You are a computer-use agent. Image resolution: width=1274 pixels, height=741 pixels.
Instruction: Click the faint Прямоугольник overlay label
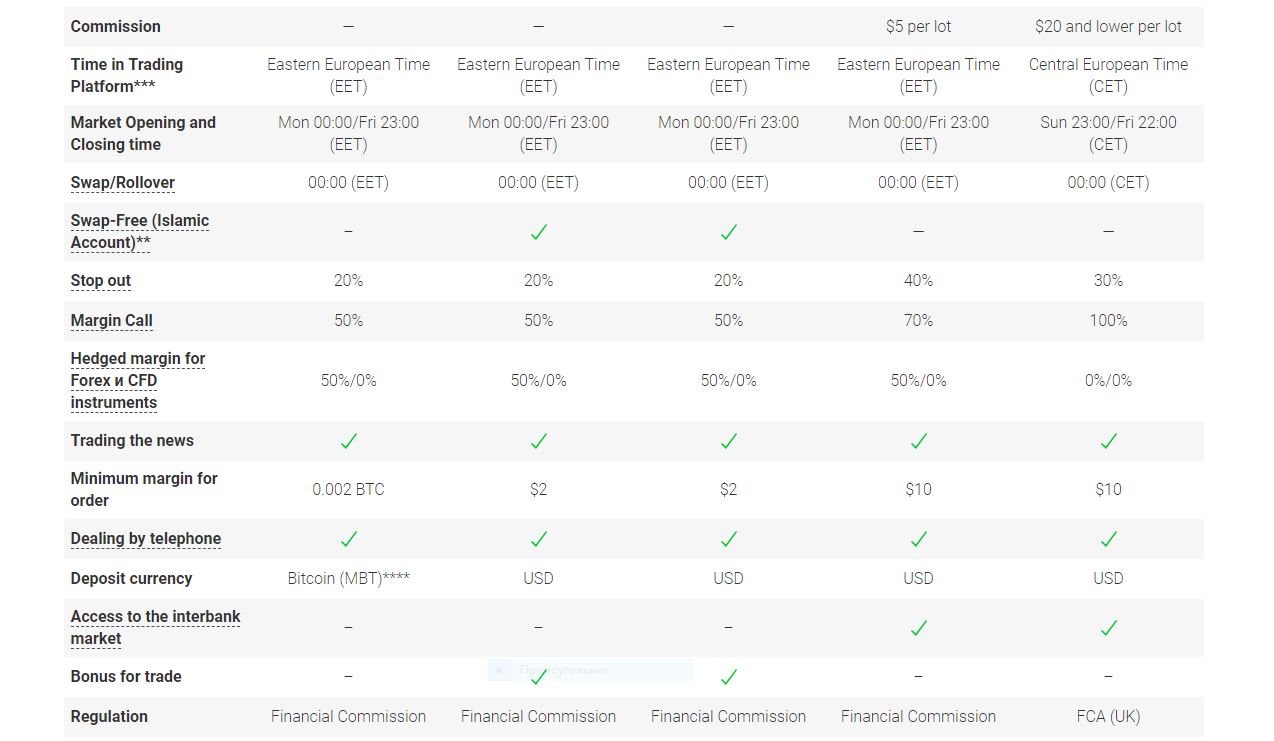[564, 670]
